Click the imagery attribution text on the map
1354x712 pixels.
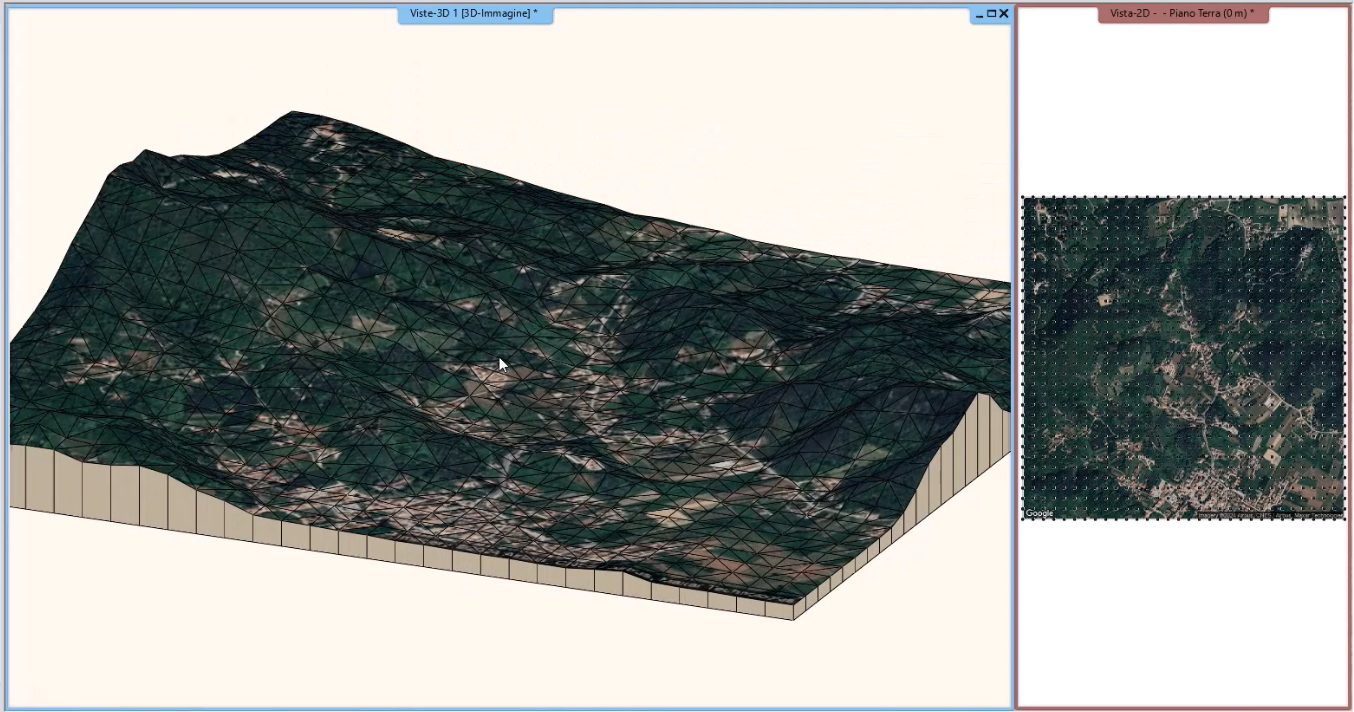pyautogui.click(x=1270, y=515)
